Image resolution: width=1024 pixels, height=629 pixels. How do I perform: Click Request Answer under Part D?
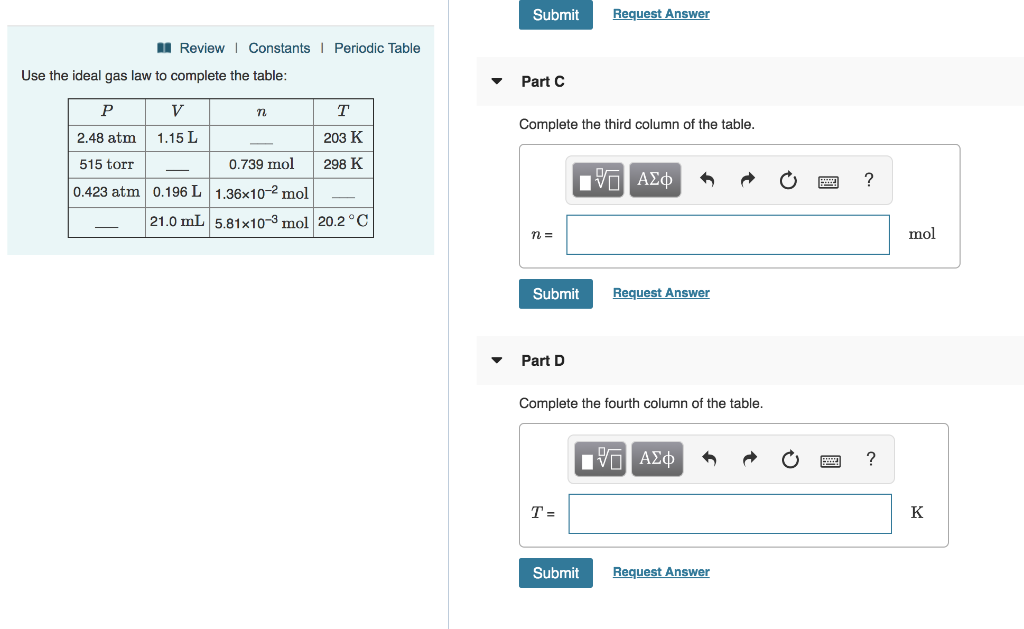click(x=660, y=571)
